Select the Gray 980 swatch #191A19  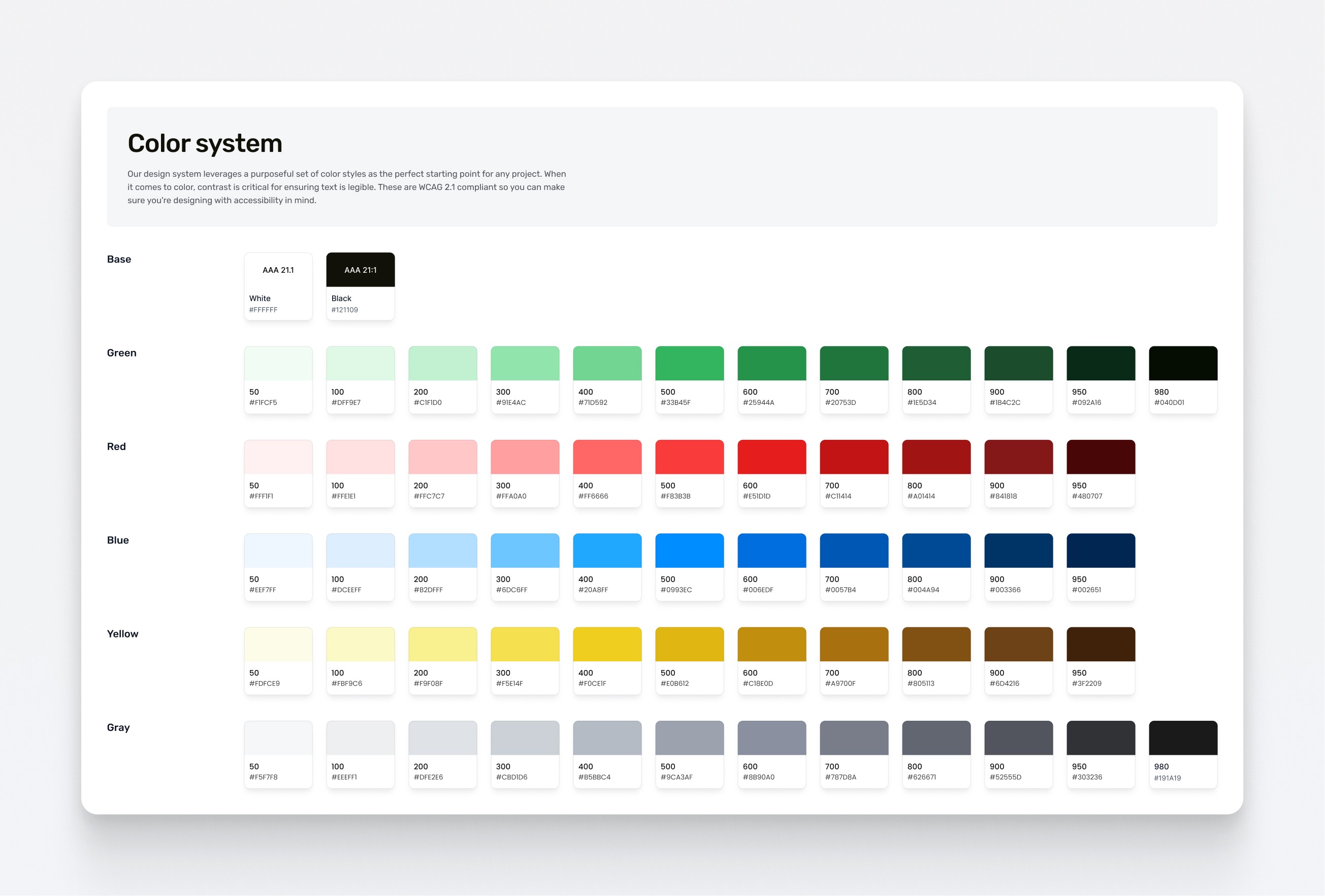click(1183, 738)
